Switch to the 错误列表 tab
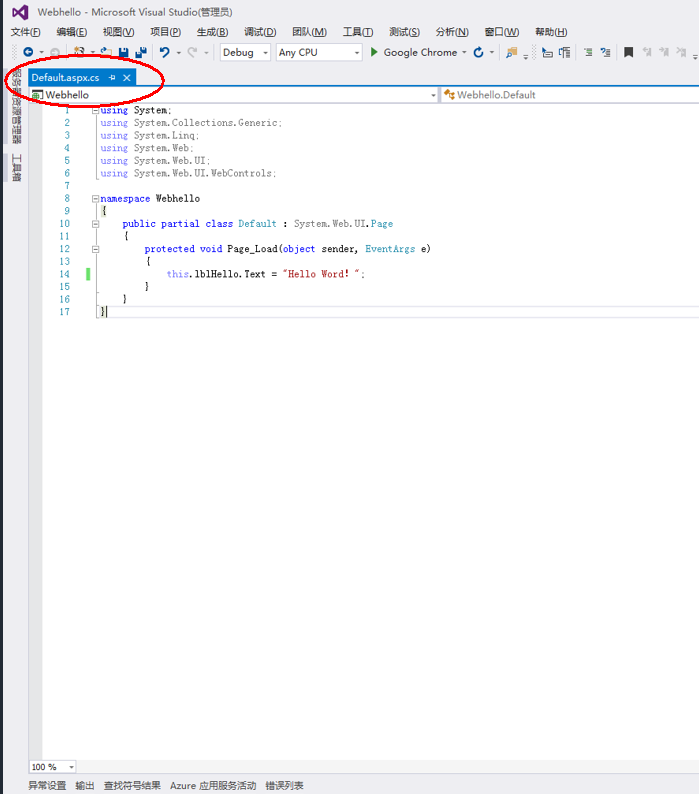 (284, 786)
